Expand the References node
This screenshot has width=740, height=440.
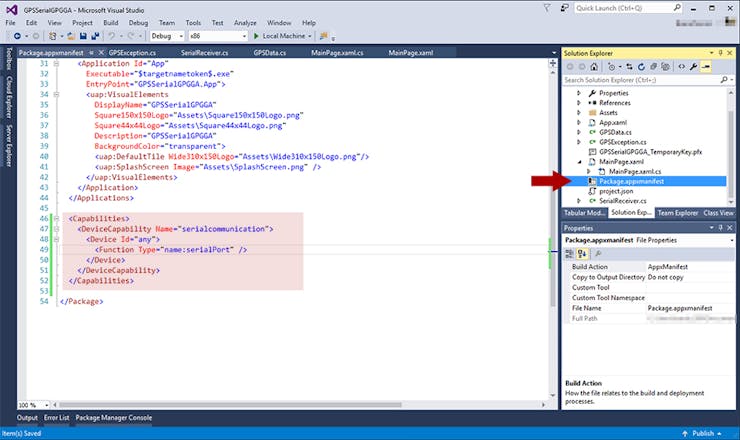579,103
